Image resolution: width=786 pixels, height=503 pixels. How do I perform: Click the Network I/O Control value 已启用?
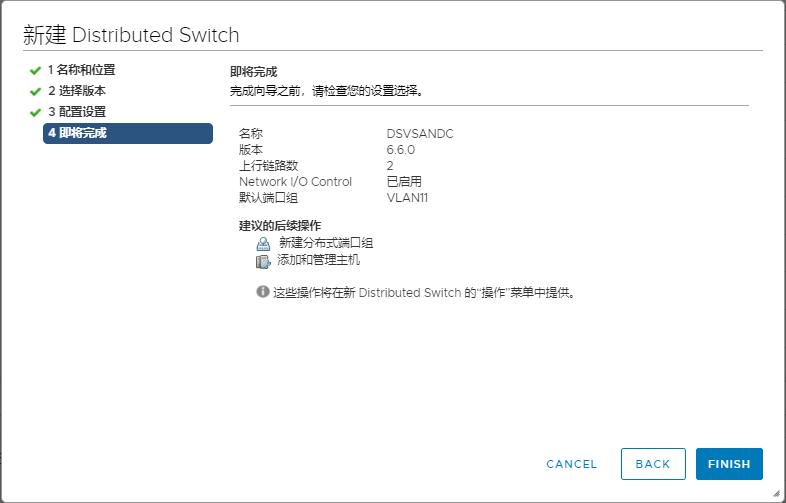point(404,182)
